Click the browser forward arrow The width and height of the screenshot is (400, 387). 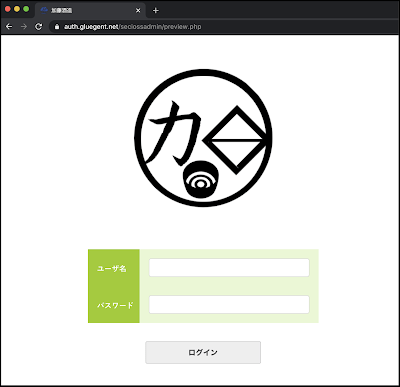[x=24, y=27]
